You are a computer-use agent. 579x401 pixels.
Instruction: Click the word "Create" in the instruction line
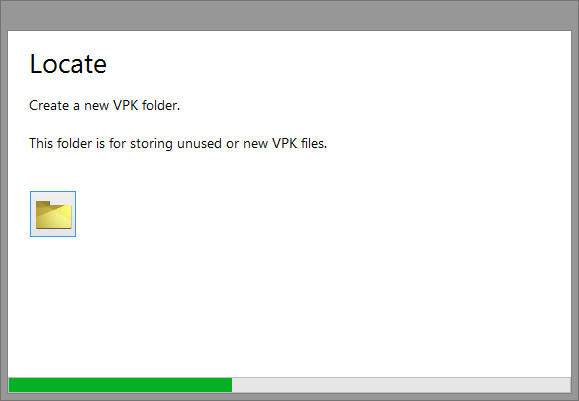[49, 106]
